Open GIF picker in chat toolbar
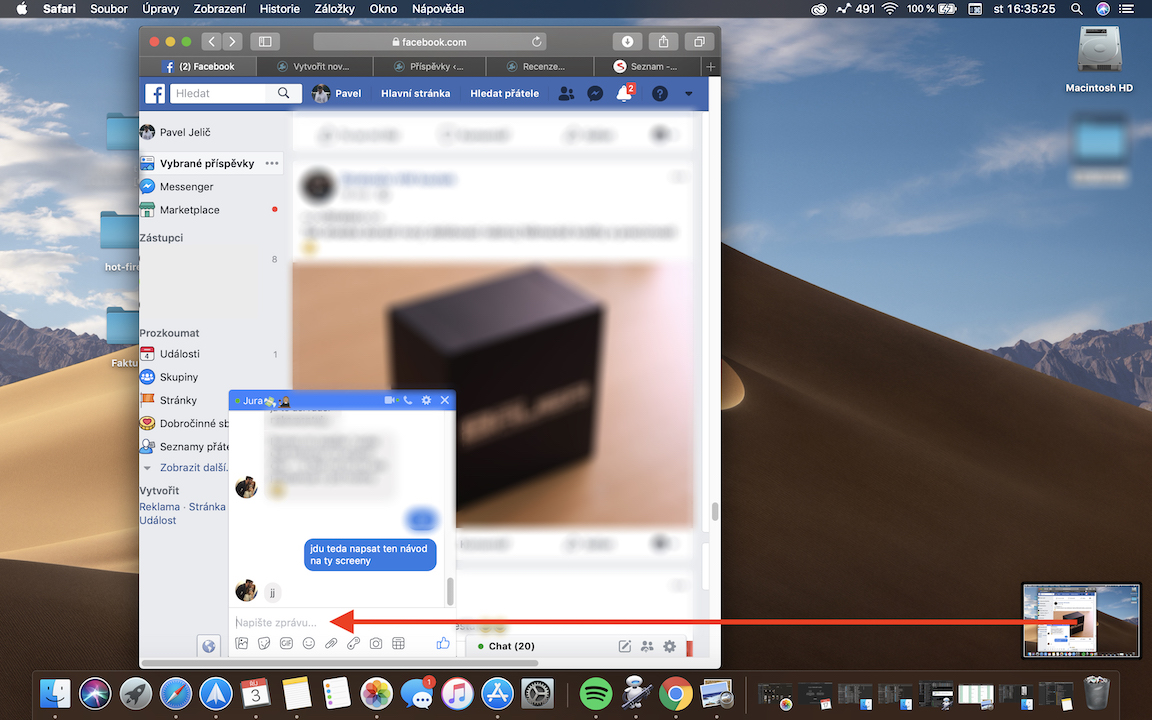The image size is (1152, 720). 287,644
